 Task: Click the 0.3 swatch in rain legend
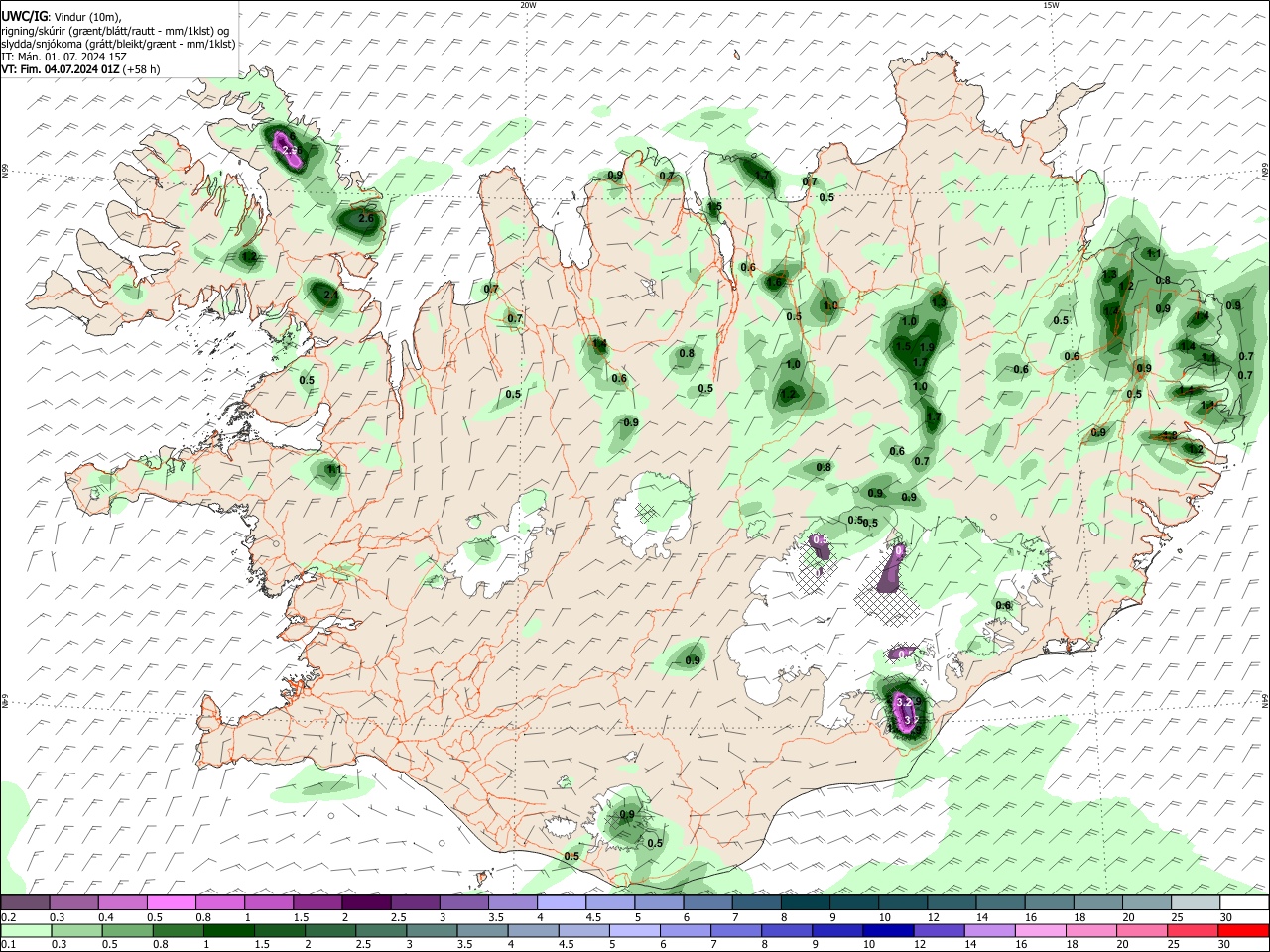click(x=76, y=931)
